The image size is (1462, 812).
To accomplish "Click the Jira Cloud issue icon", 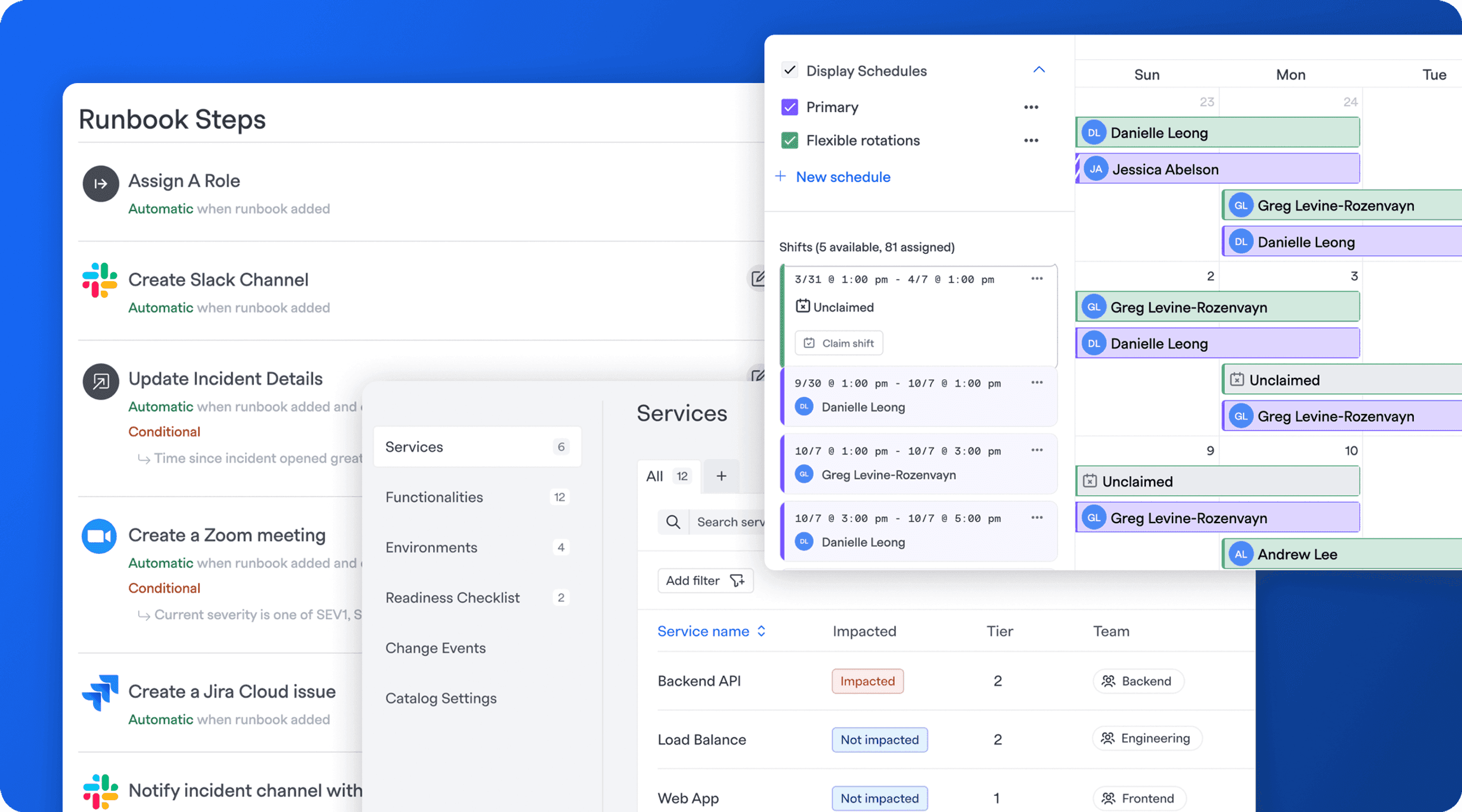I will click(100, 692).
